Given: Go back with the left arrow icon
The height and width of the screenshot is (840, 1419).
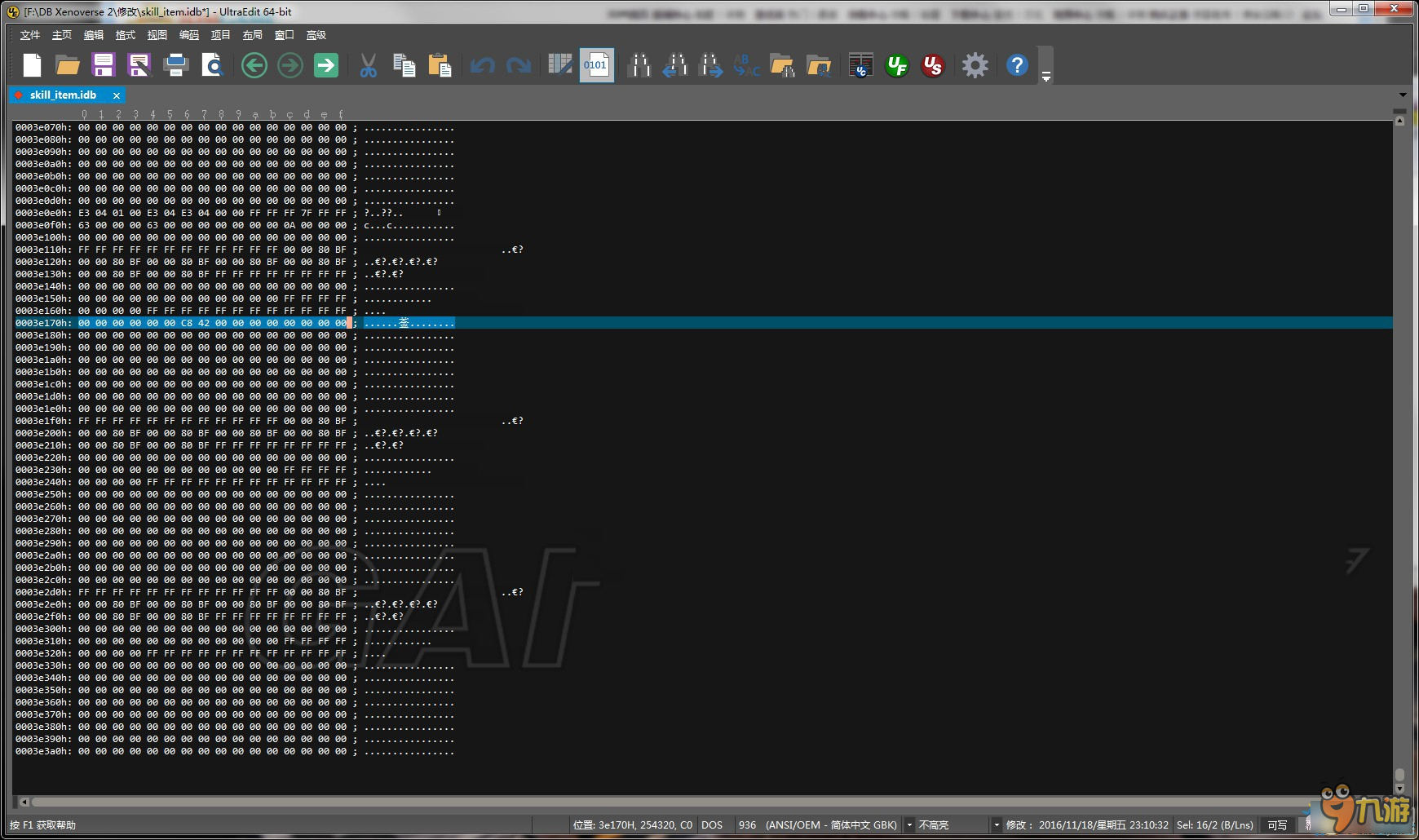Looking at the screenshot, I should pos(254,65).
